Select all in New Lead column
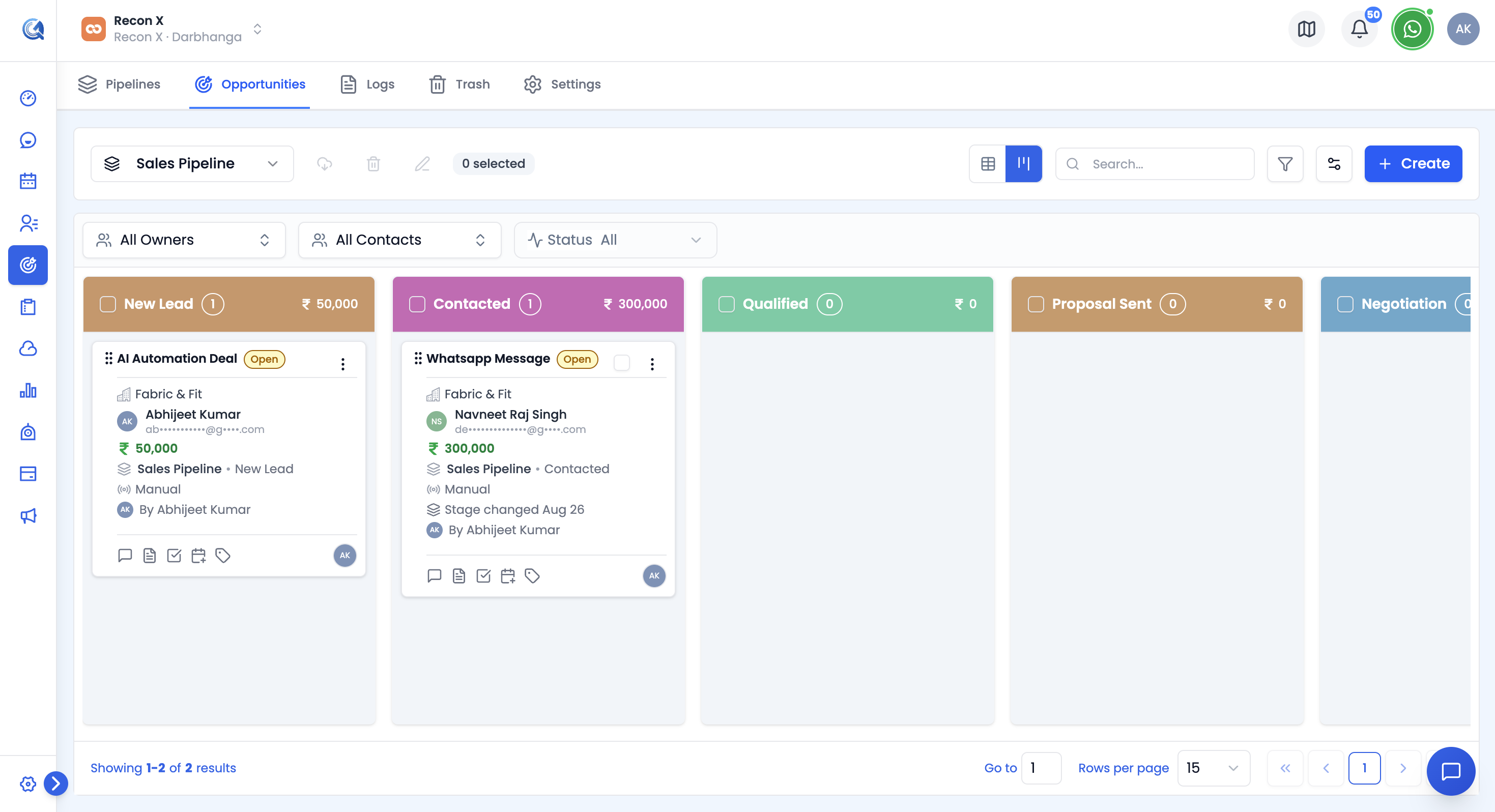The image size is (1495, 812). pos(108,304)
